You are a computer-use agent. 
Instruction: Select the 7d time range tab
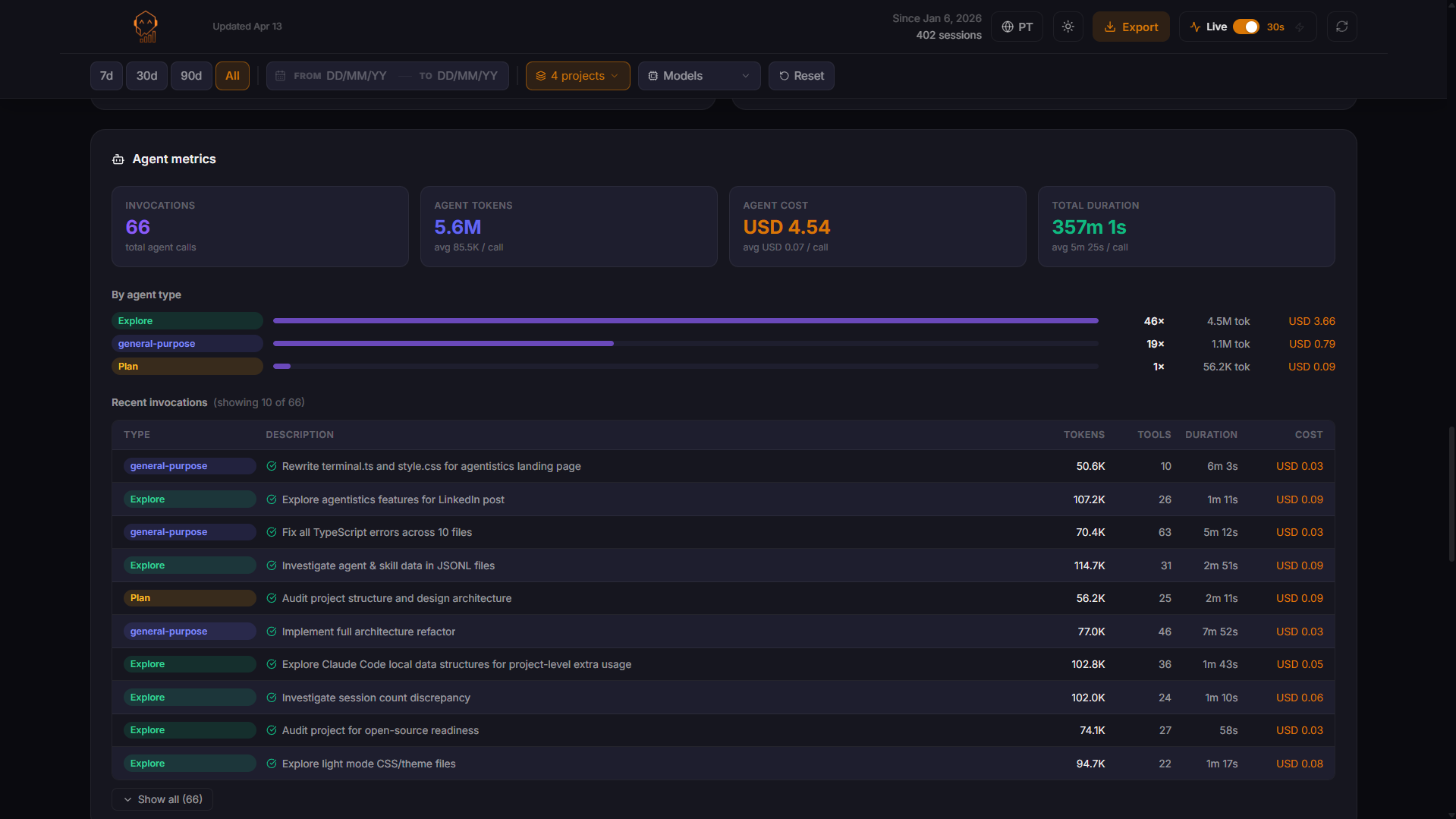[x=105, y=76]
